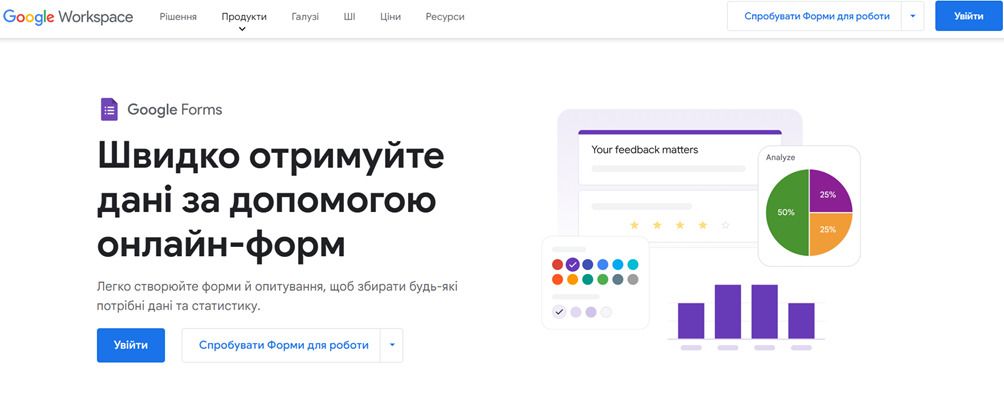Select the red color swatch in palette
Screen dimensions: 1004x419
[x=558, y=265]
